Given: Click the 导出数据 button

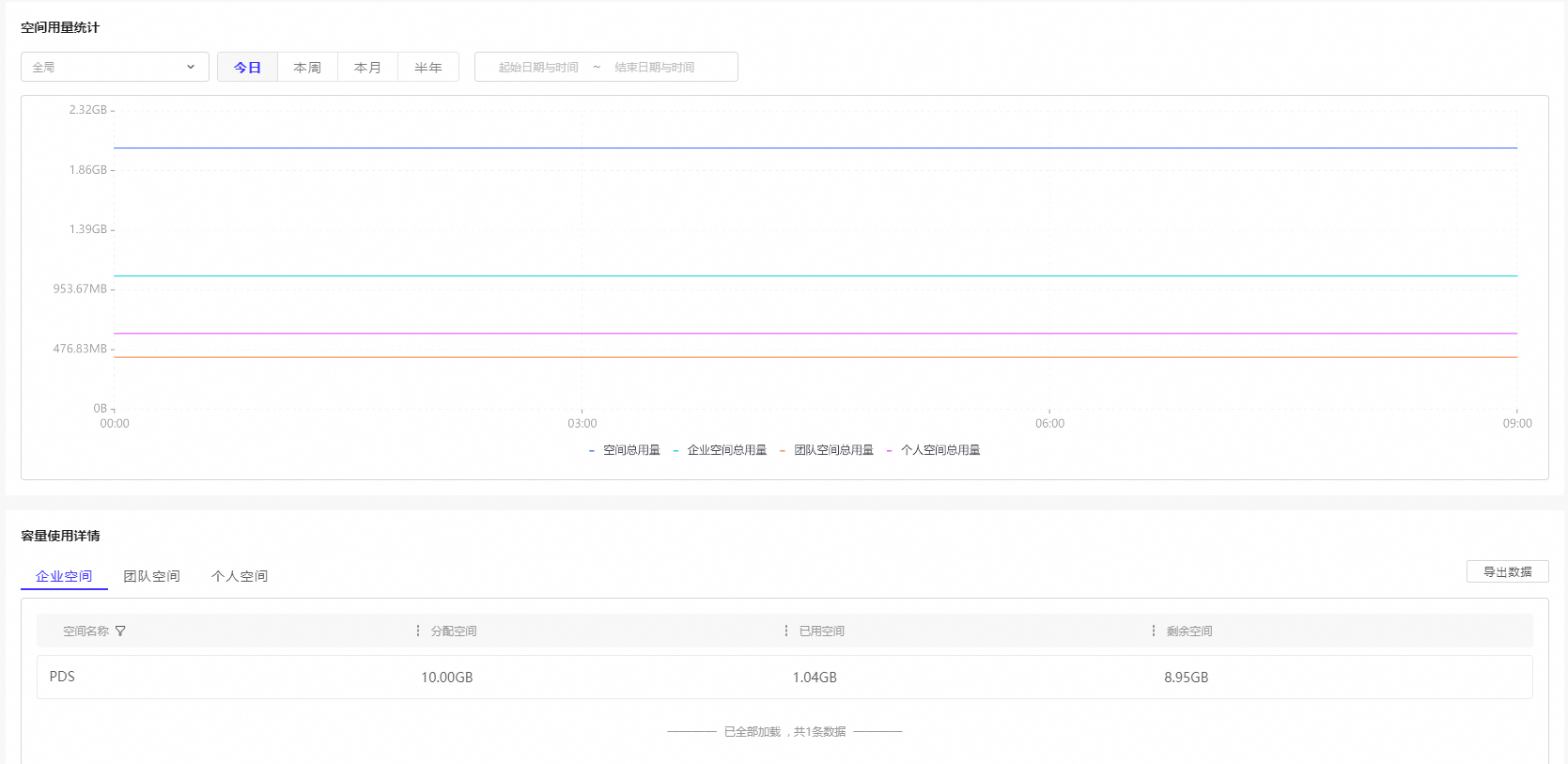Looking at the screenshot, I should click(1507, 571).
